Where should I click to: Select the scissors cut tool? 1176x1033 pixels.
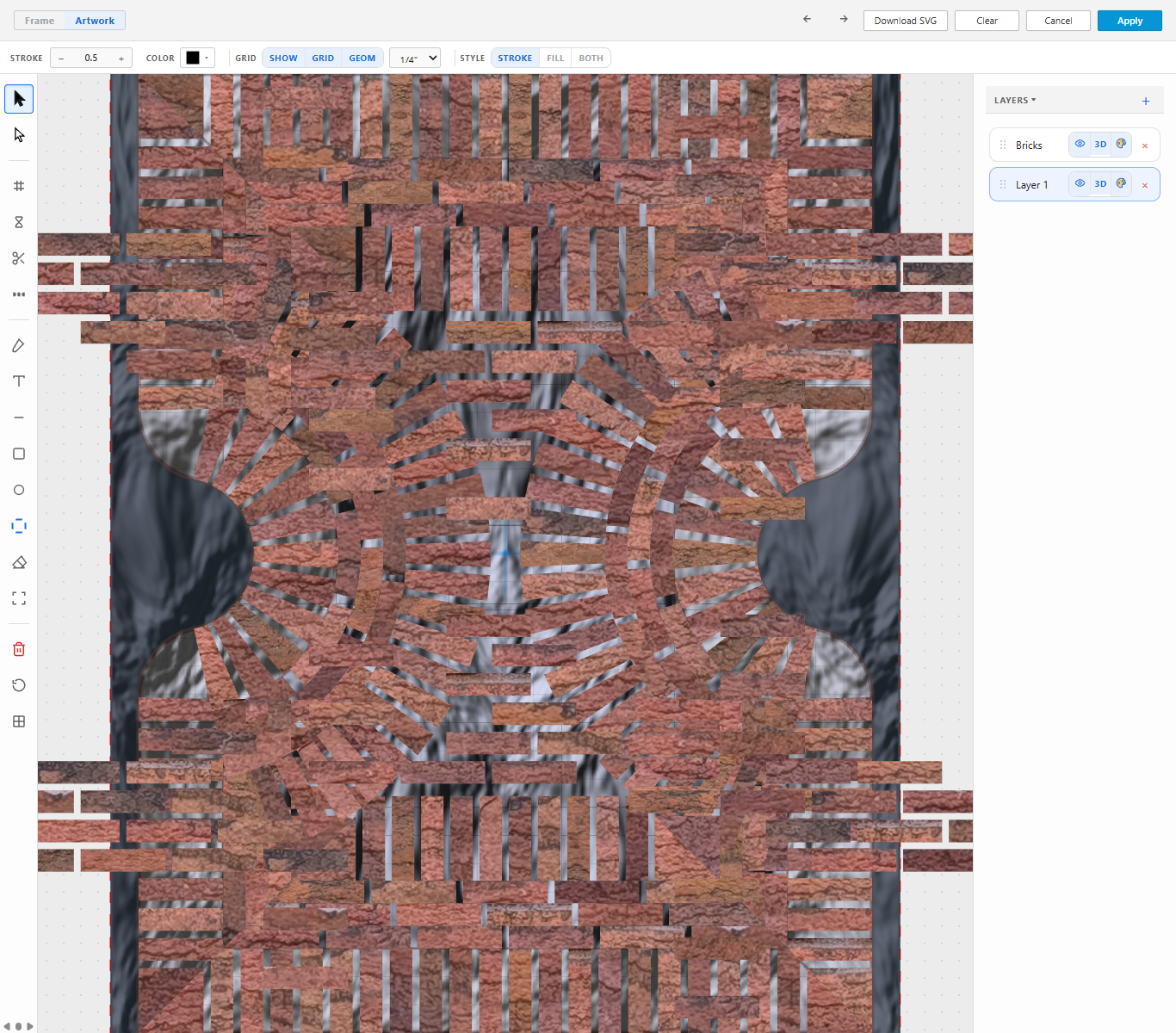(19, 258)
